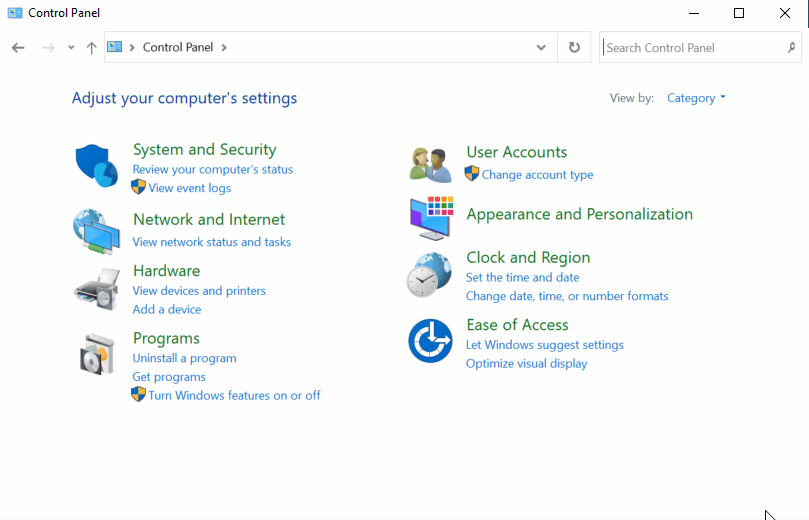The image size is (809, 520).
Task: Minimize the Control Panel window
Action: point(694,13)
